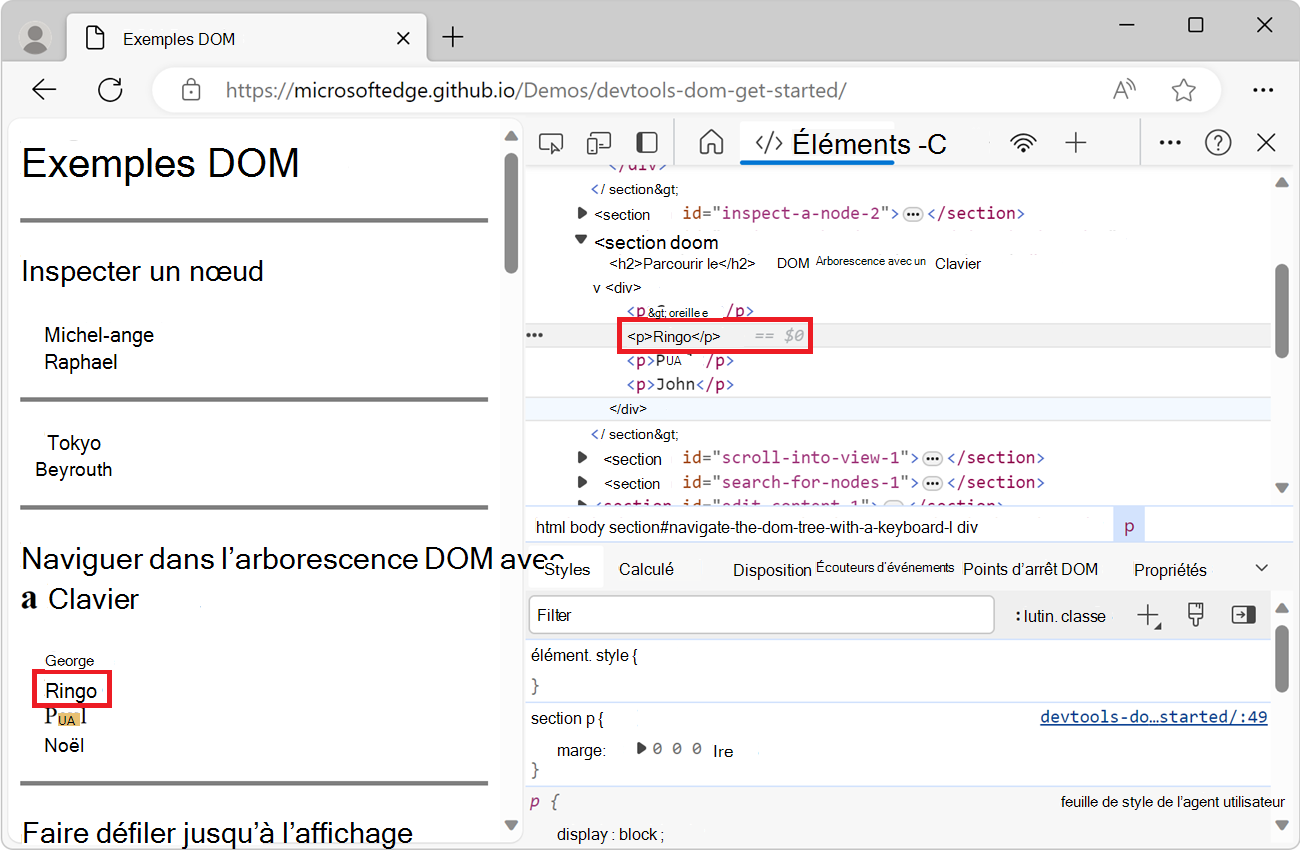Click the Beyrouth text on the page

74,470
